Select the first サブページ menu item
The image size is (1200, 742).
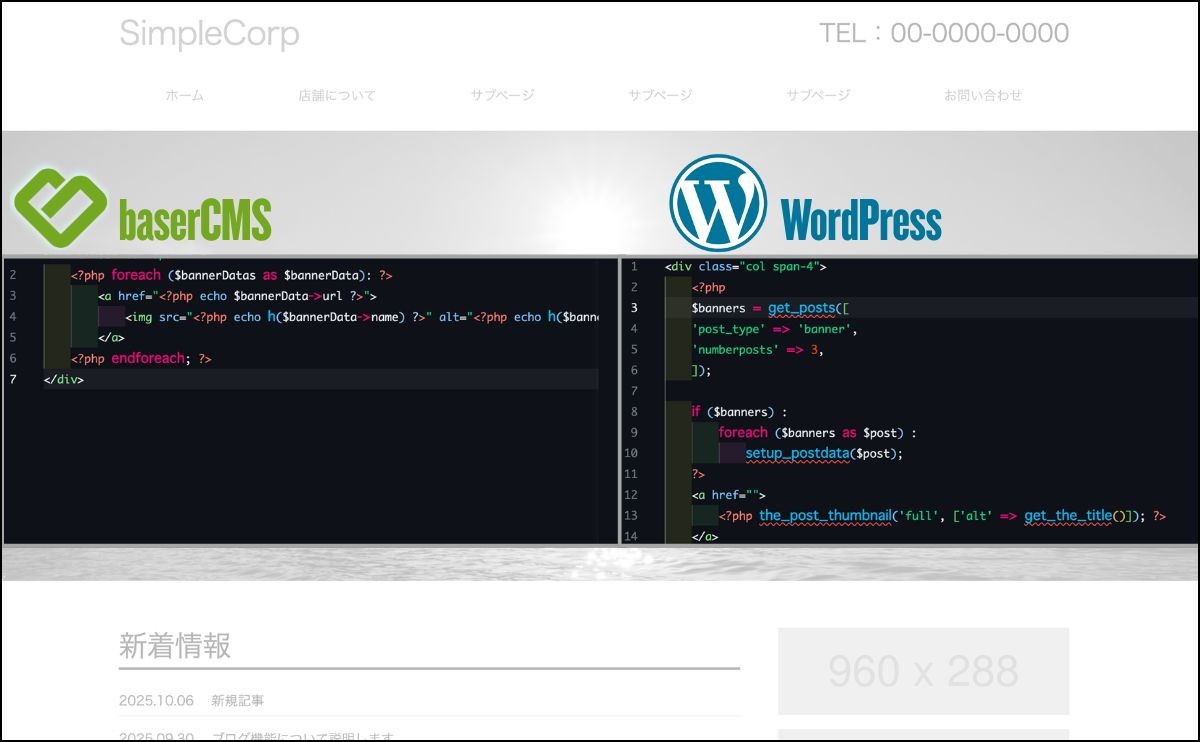[x=502, y=96]
